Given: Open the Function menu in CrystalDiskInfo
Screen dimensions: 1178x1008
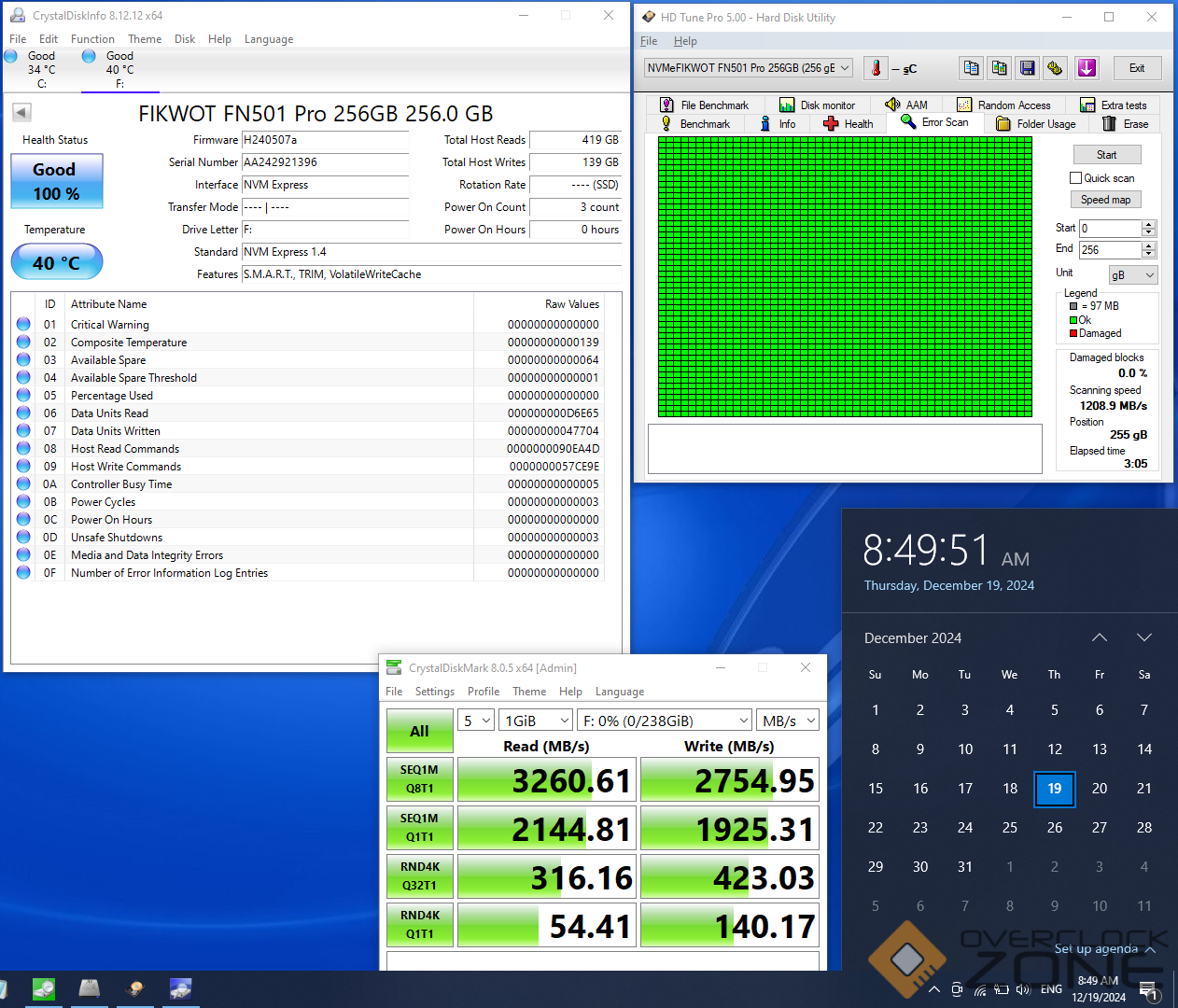Looking at the screenshot, I should pyautogui.click(x=92, y=39).
